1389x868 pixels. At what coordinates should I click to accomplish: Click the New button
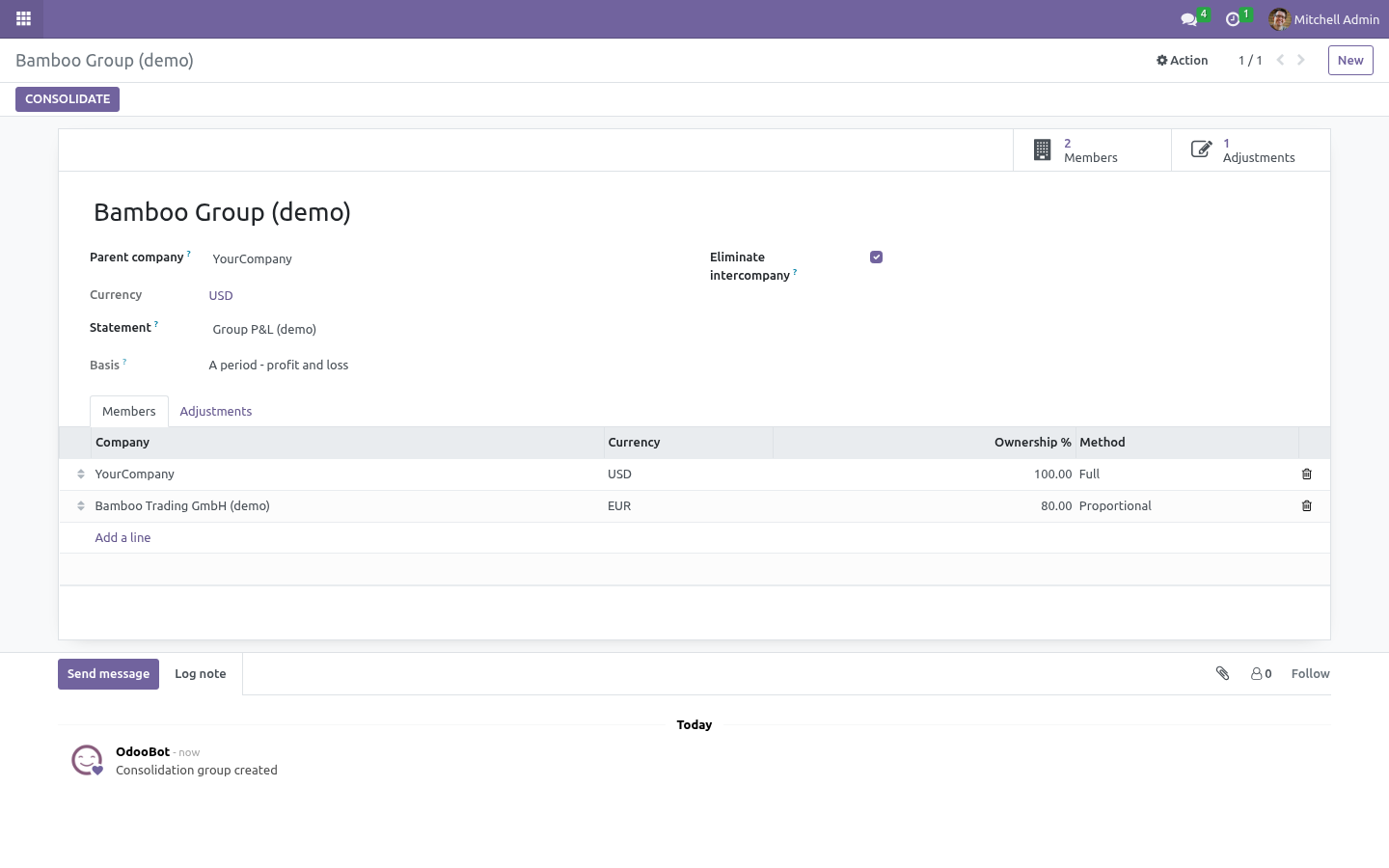point(1350,60)
